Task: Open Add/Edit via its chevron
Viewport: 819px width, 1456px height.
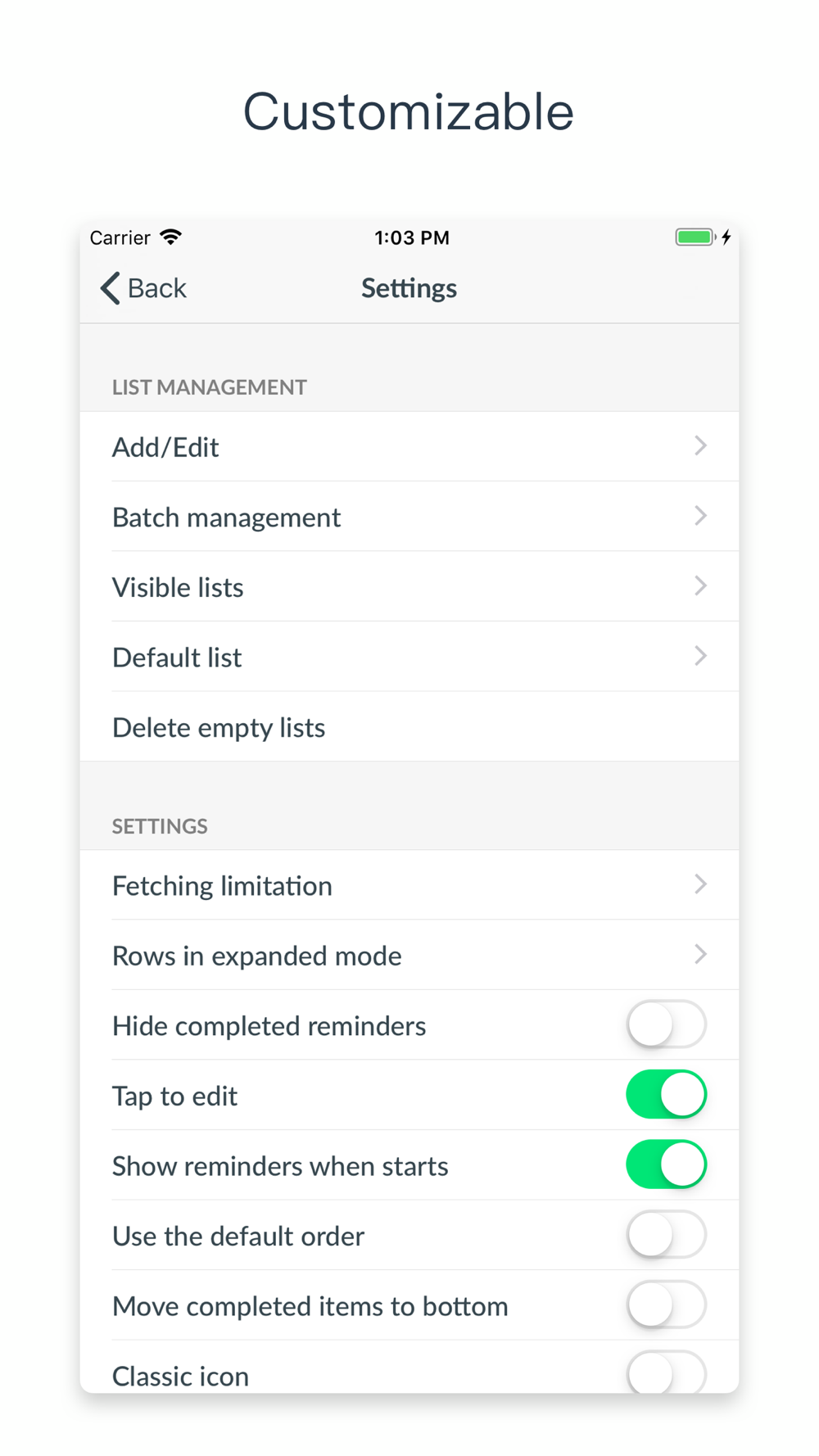Action: [x=700, y=446]
